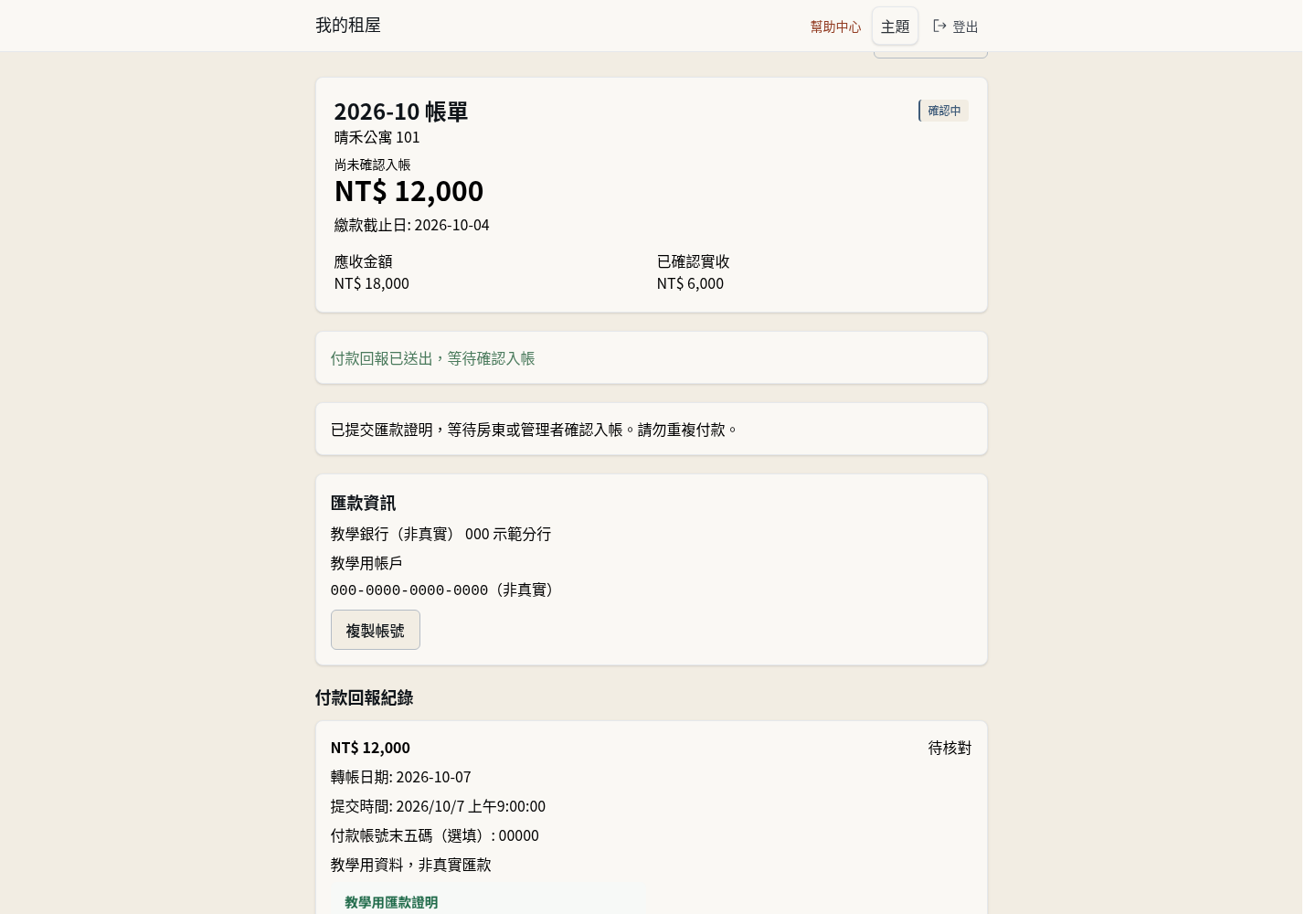Select the 轉帳日期: 2026-10-07 line
The image size is (1316, 914).
point(401,777)
